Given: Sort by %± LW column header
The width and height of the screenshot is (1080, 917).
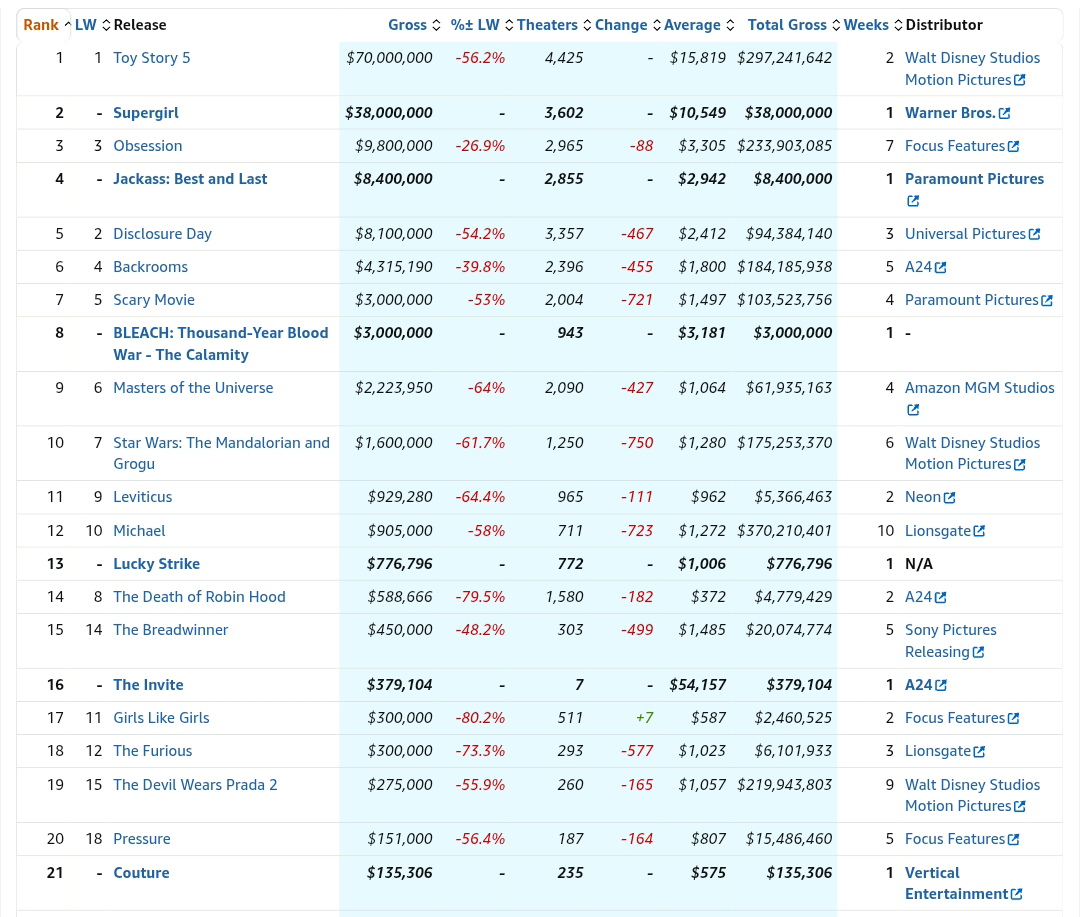Looking at the screenshot, I should (x=475, y=25).
